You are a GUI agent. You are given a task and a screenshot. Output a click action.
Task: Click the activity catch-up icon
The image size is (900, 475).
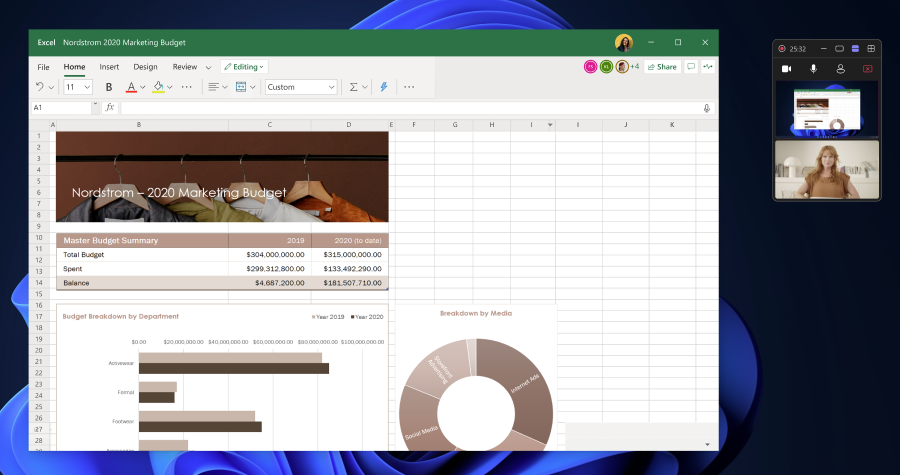[708, 67]
